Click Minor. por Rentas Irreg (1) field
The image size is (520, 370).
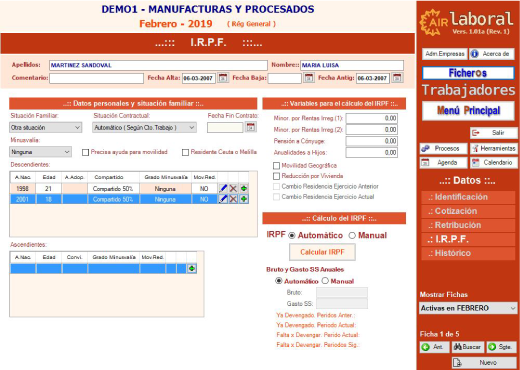click(x=372, y=118)
